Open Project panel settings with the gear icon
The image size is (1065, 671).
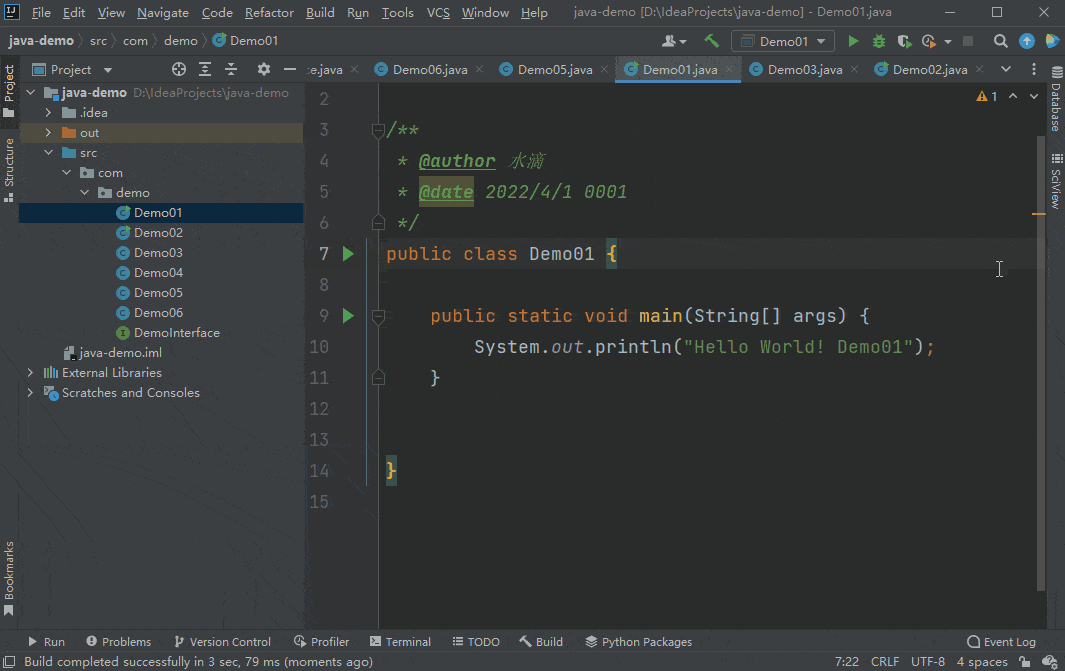(x=264, y=69)
